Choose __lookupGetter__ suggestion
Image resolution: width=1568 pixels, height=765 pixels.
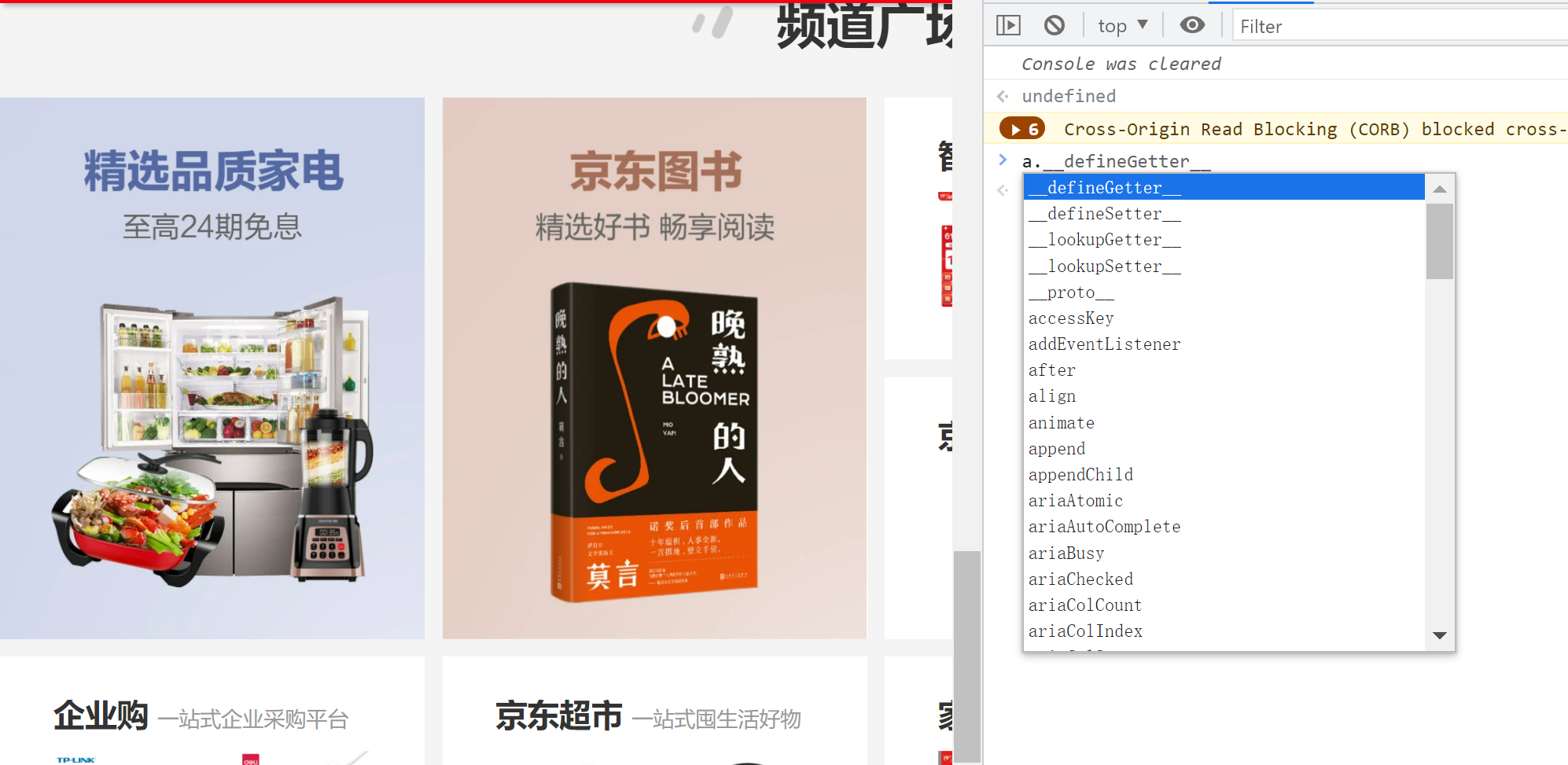point(1224,239)
